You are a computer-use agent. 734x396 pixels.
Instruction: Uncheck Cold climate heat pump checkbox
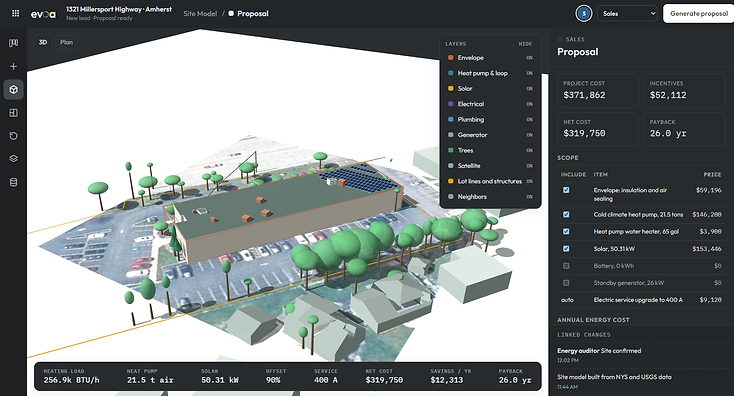click(566, 214)
